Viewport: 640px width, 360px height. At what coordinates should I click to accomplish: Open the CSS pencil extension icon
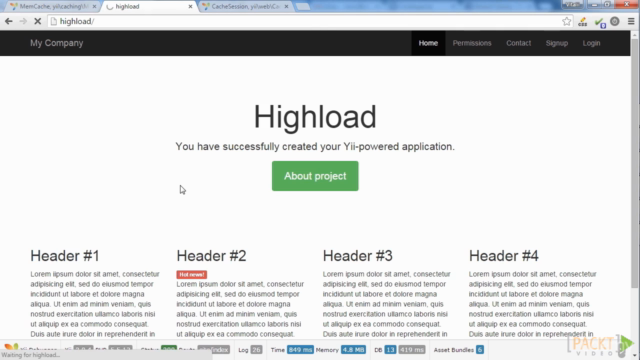(x=582, y=22)
